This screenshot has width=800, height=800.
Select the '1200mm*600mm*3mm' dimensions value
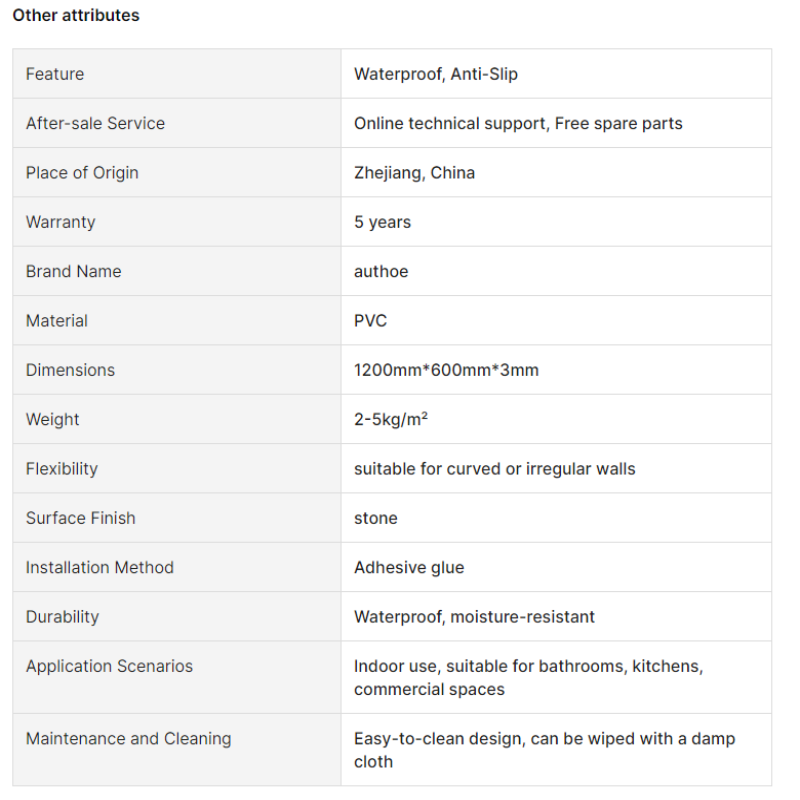[x=446, y=370]
